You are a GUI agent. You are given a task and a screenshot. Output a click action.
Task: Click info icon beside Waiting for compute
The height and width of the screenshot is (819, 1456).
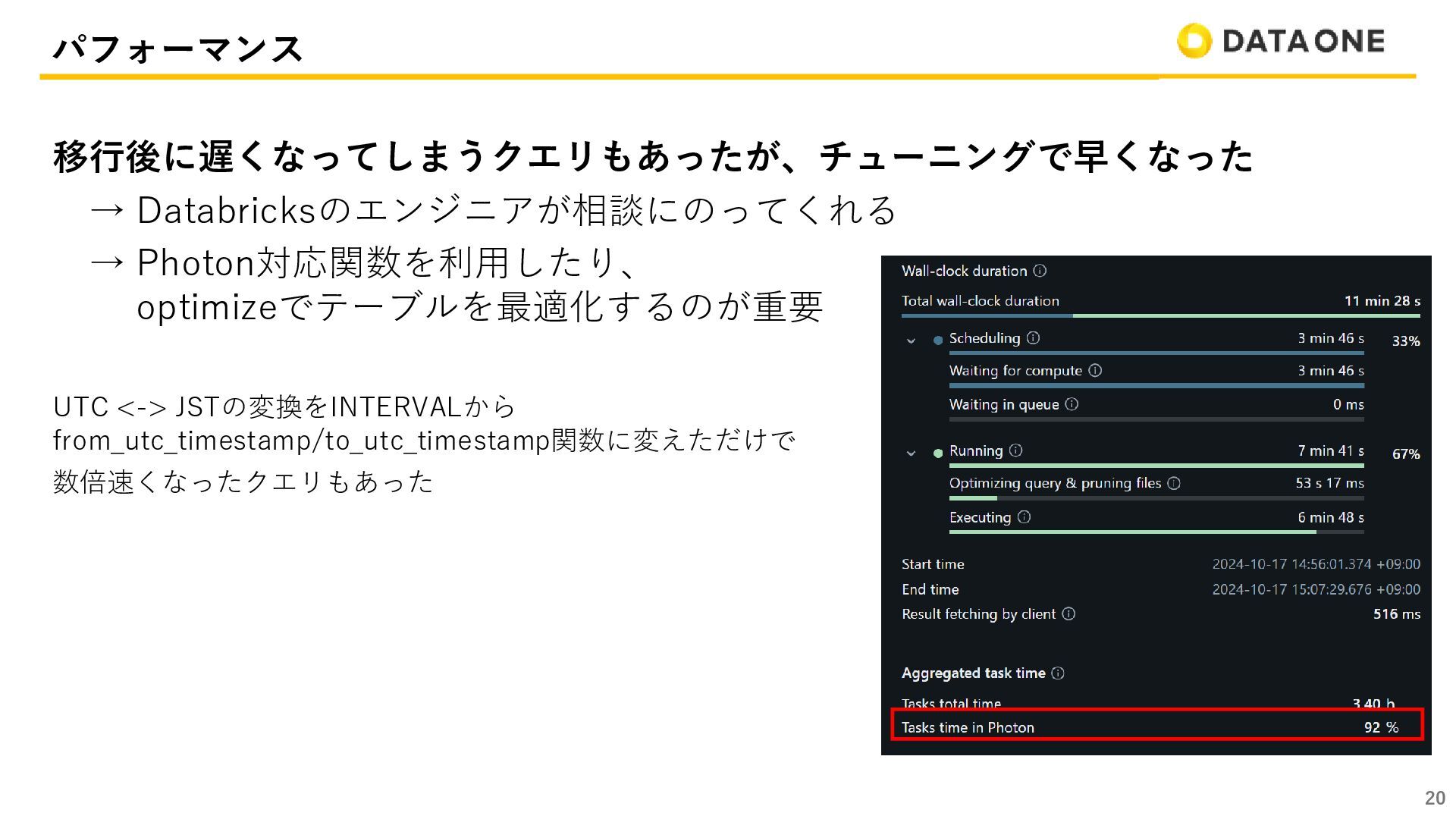point(1095,370)
